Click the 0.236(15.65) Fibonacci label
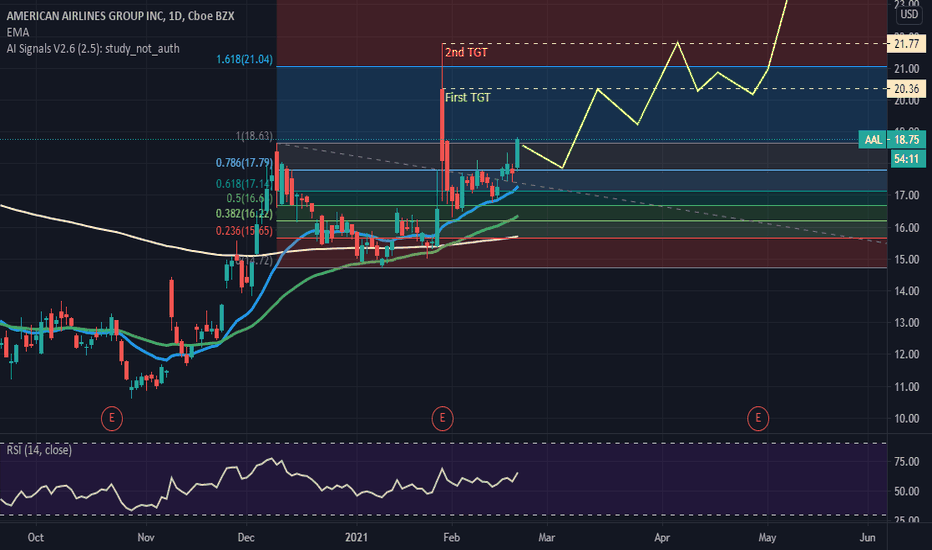This screenshot has height=550, width=932. click(x=244, y=231)
